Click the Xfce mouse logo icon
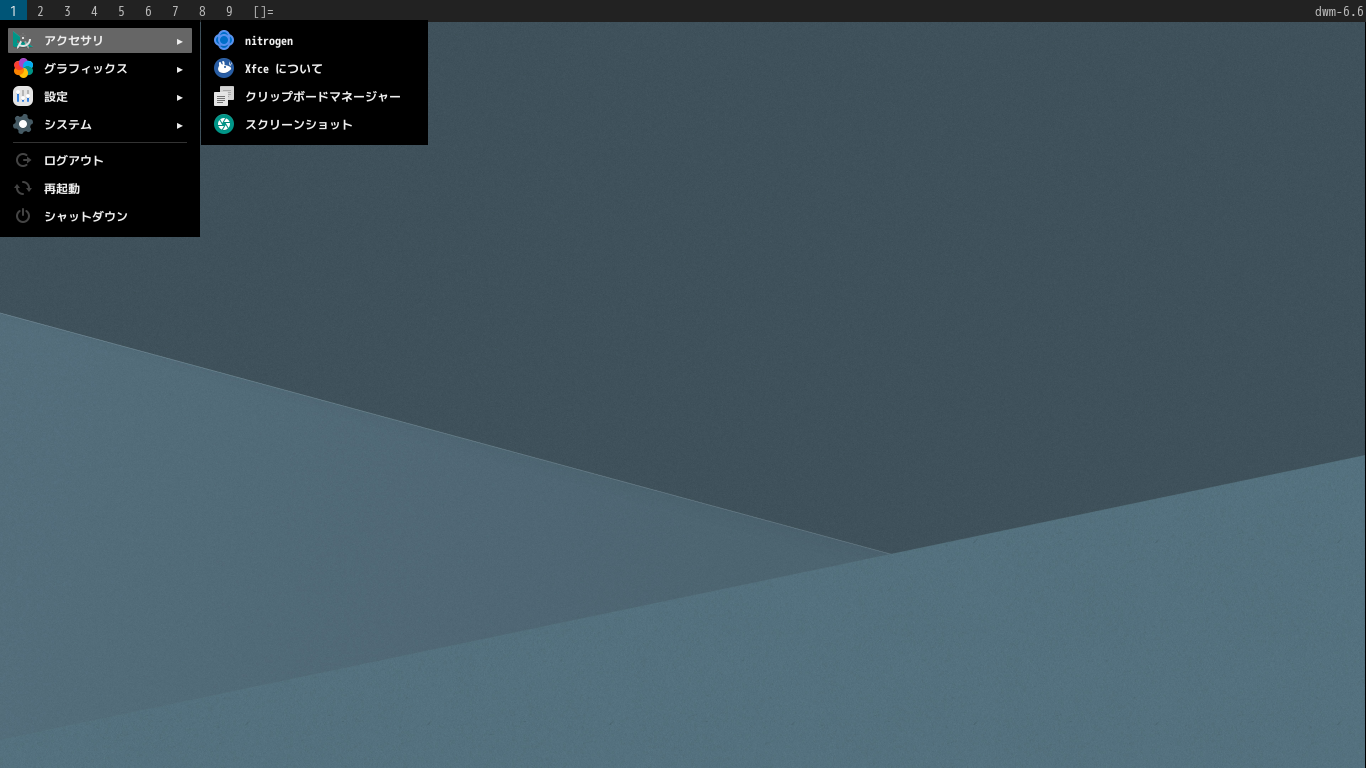 coord(224,68)
